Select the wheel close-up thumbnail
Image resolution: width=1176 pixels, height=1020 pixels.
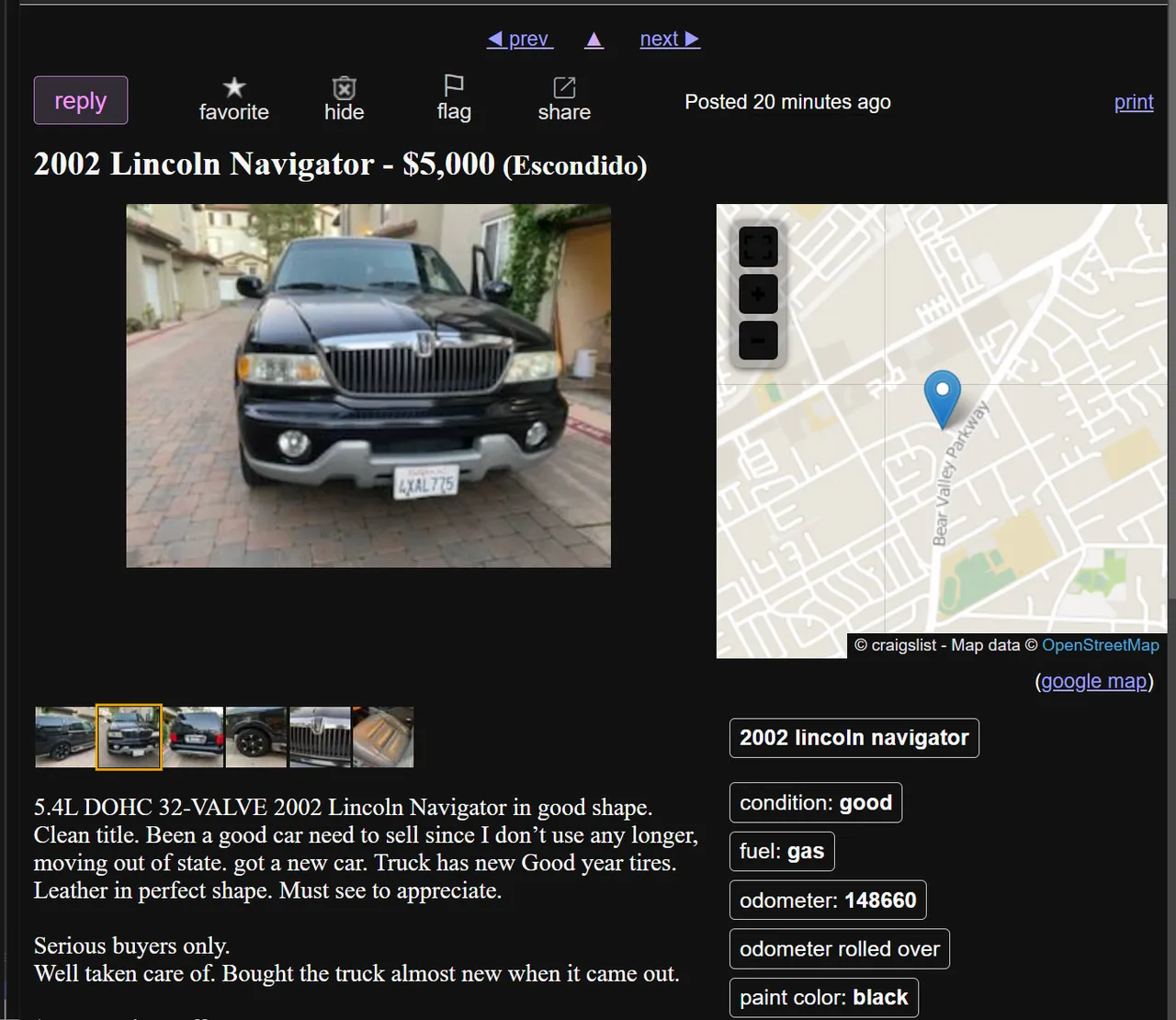(x=256, y=737)
